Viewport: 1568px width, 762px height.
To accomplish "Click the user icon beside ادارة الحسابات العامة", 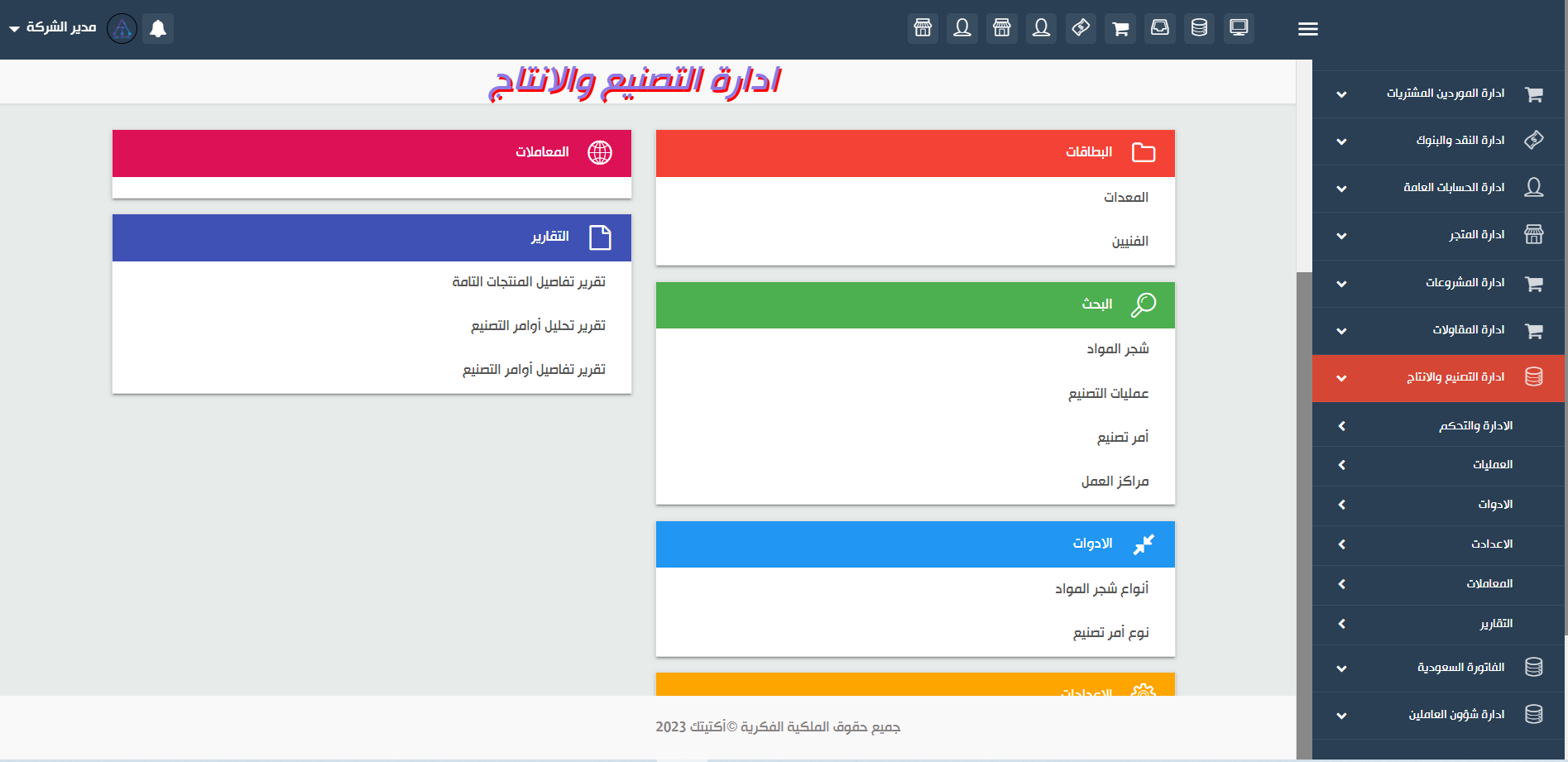I will (x=1533, y=188).
